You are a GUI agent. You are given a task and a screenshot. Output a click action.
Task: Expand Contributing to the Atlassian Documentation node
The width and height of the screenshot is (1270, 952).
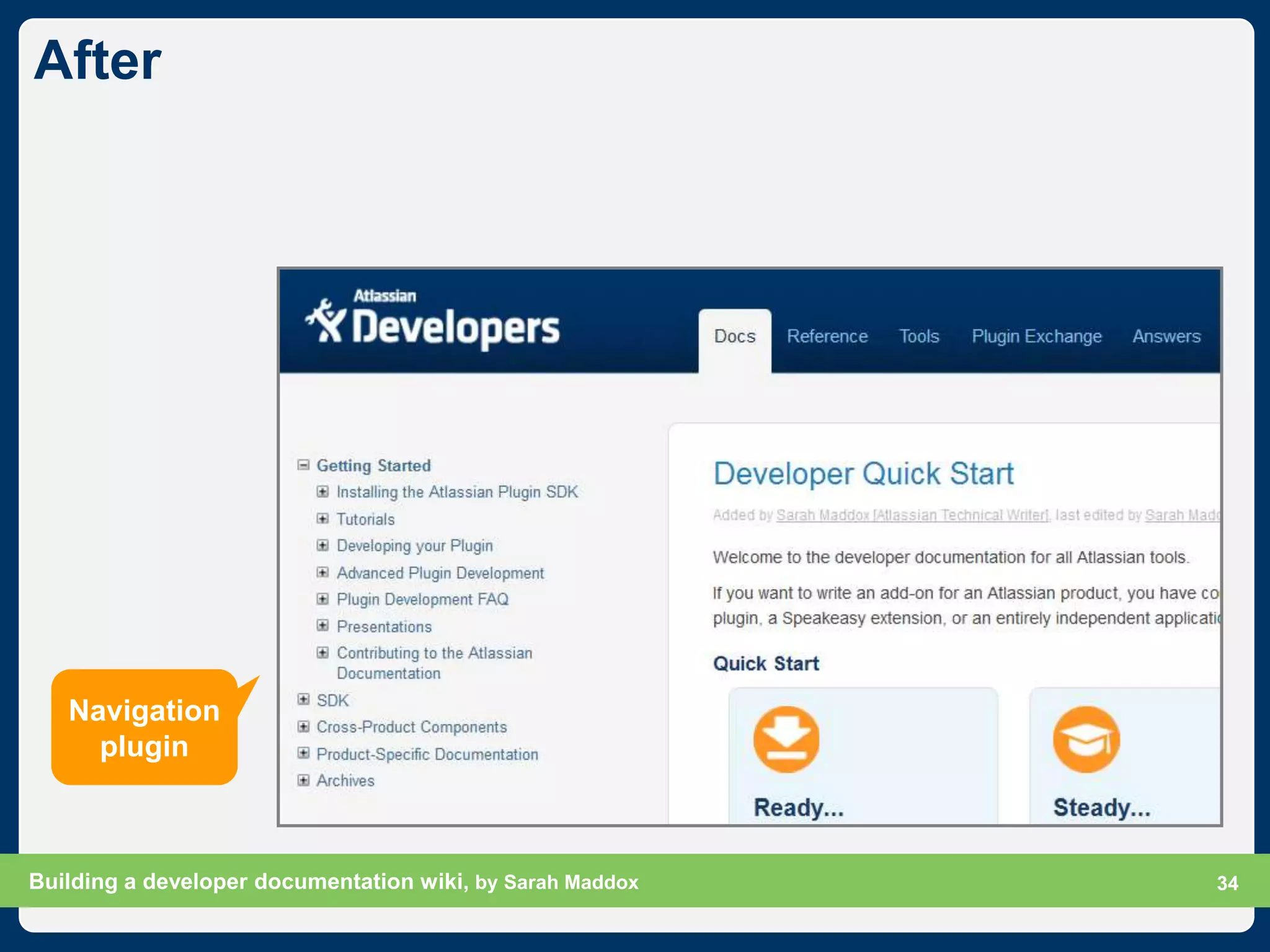pos(322,652)
